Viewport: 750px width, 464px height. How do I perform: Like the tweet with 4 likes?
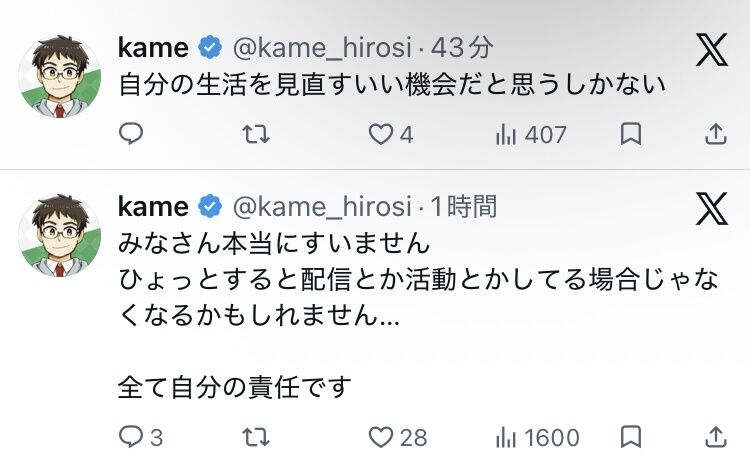point(390,134)
